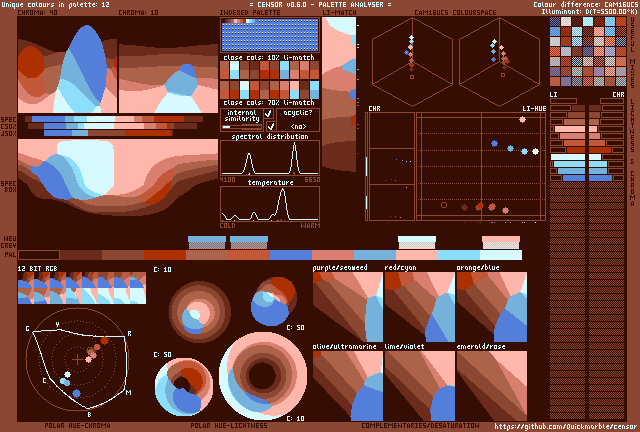This screenshot has height=432, width=640.
Task: Click the 'NEU GREY' row label
Action: pyautogui.click(x=9, y=242)
